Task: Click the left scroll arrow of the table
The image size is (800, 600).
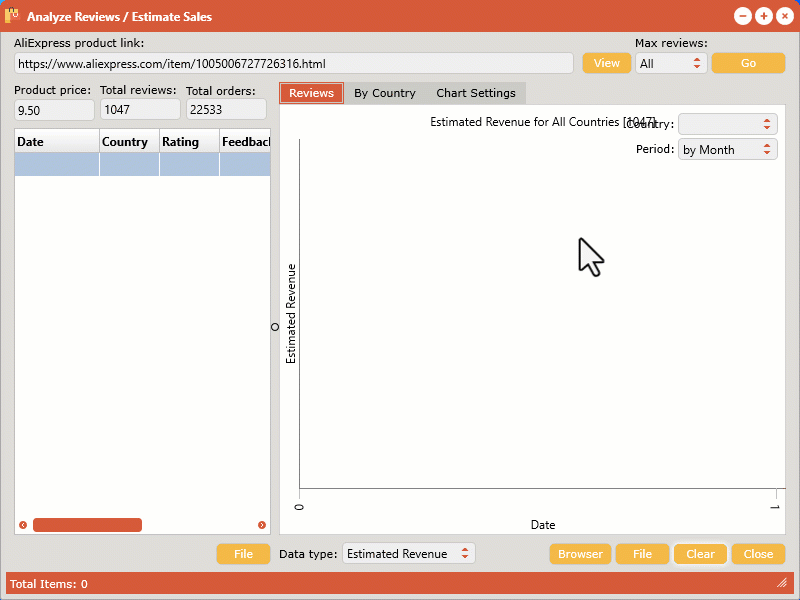Action: point(23,525)
